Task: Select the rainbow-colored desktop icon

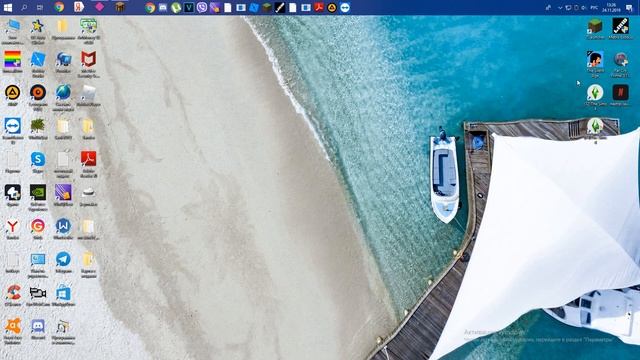Action: tap(13, 62)
